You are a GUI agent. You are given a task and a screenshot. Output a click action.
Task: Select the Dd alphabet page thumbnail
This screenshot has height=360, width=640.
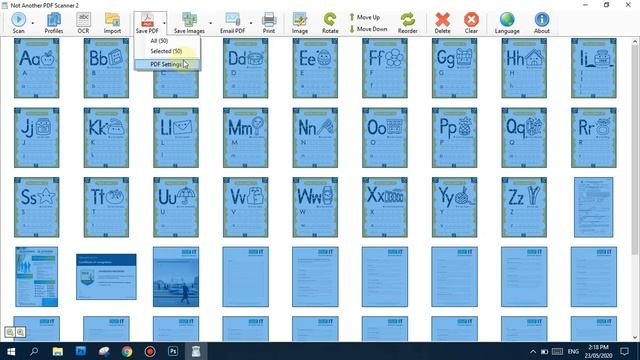point(245,68)
